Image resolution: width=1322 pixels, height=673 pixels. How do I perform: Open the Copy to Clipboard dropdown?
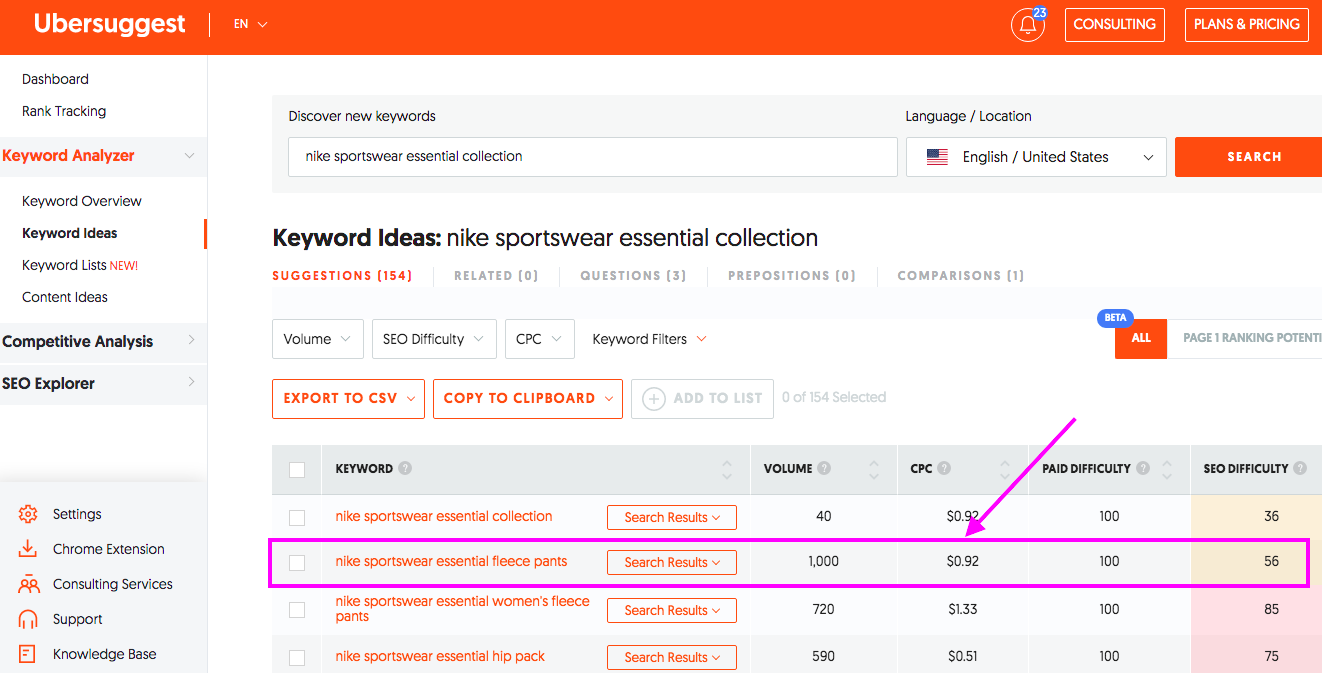[528, 398]
